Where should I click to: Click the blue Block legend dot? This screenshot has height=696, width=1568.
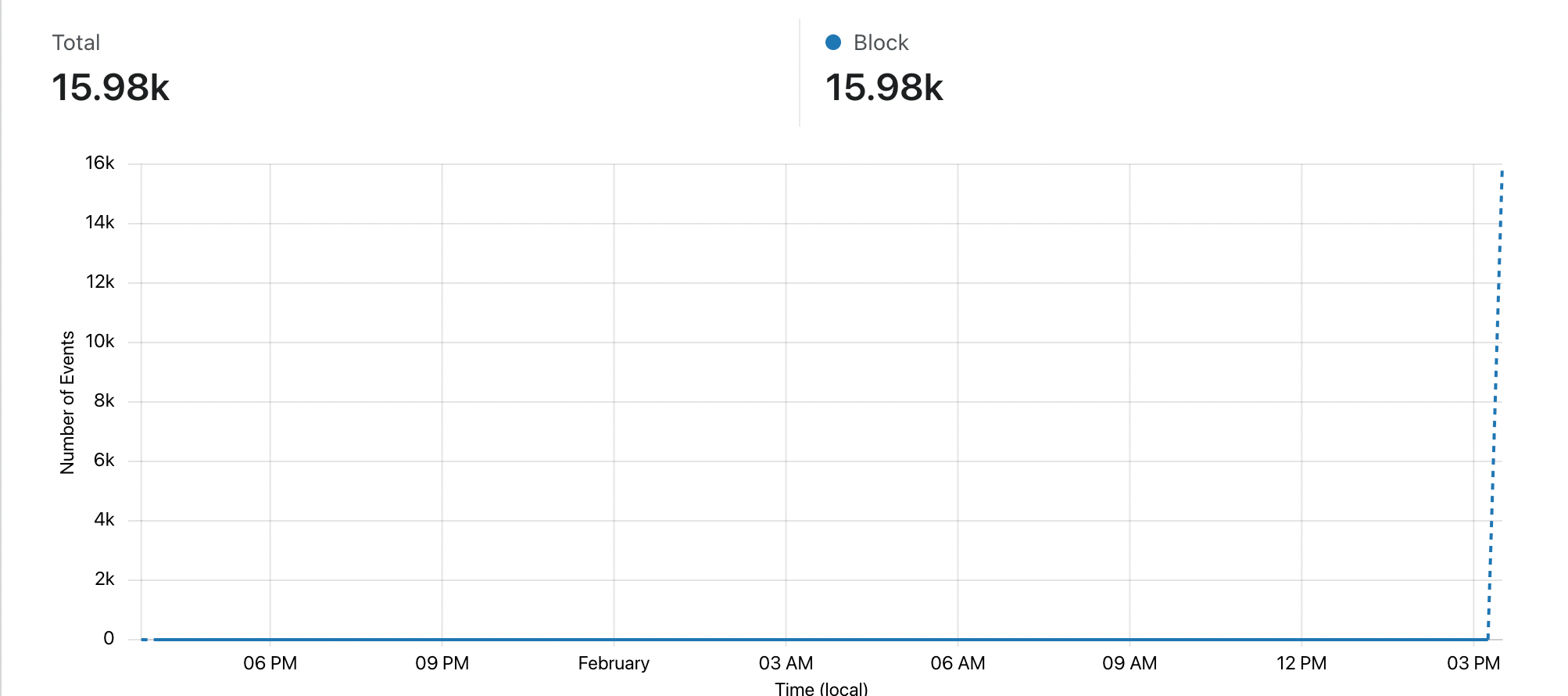pos(833,42)
